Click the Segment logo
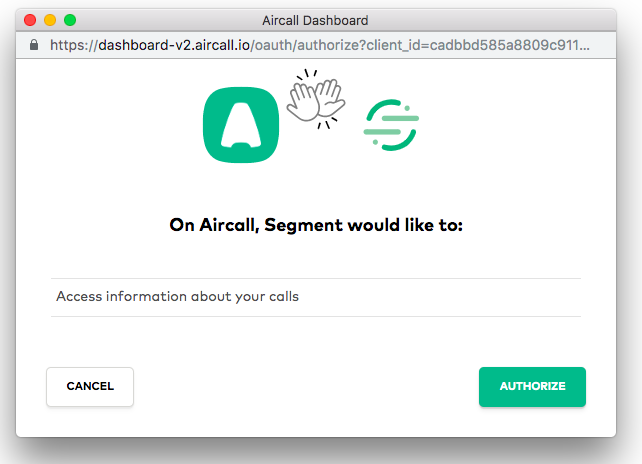 click(x=390, y=125)
